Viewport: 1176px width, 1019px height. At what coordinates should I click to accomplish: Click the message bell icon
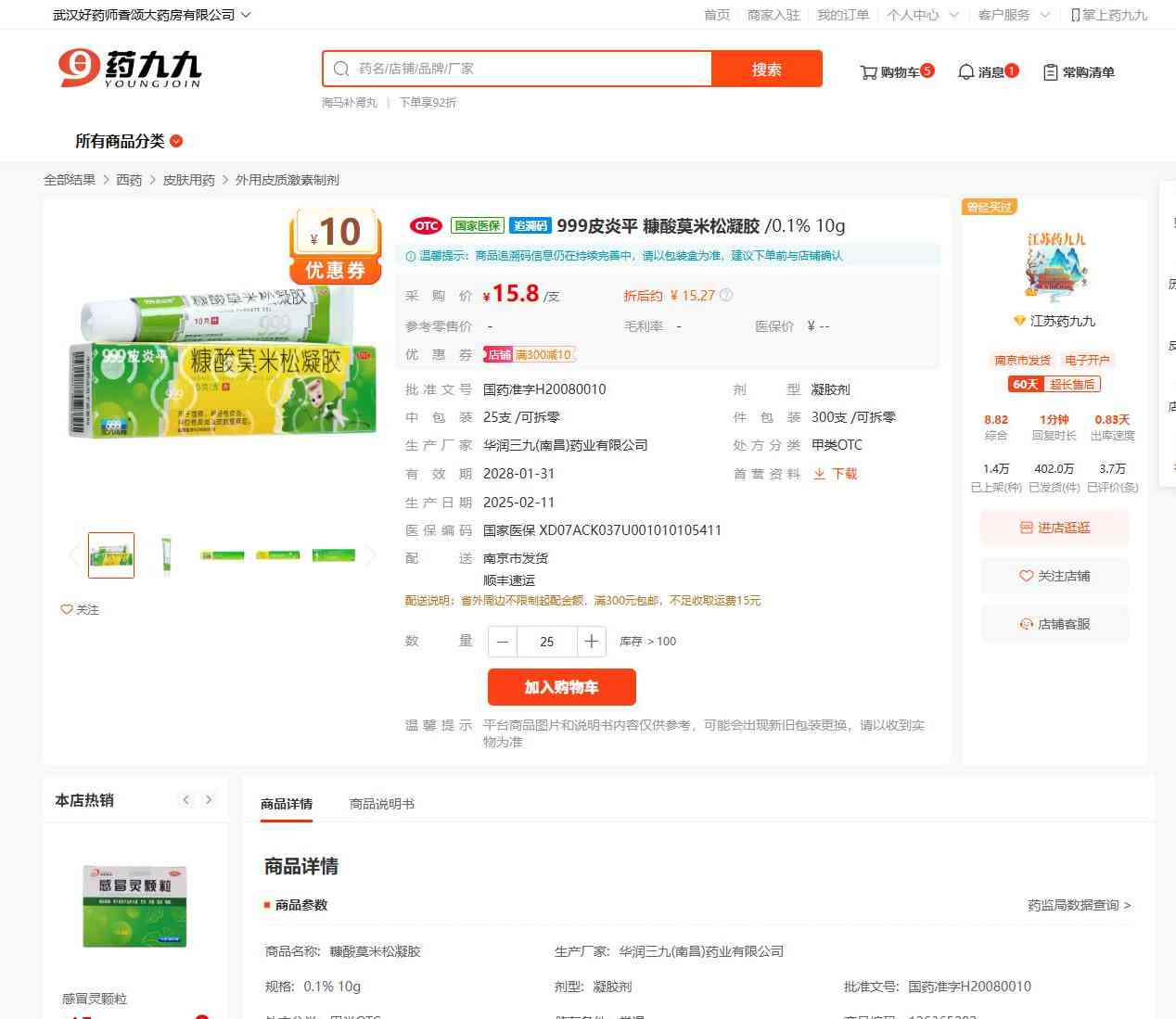[965, 72]
